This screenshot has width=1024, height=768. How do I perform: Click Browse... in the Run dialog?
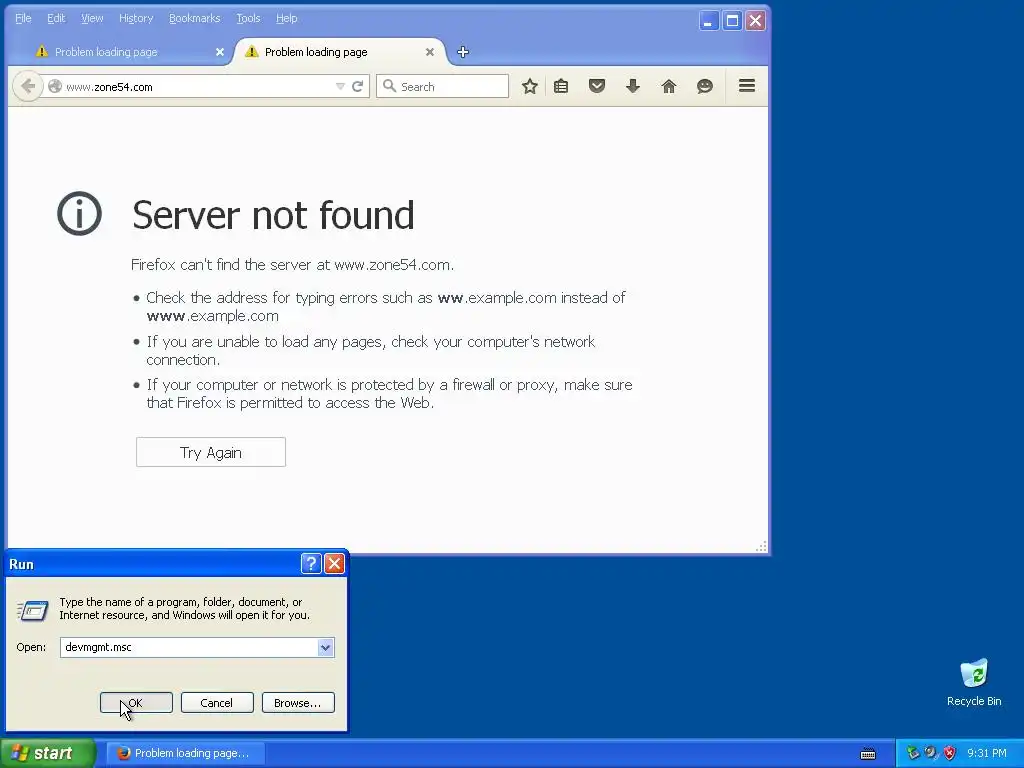298,703
